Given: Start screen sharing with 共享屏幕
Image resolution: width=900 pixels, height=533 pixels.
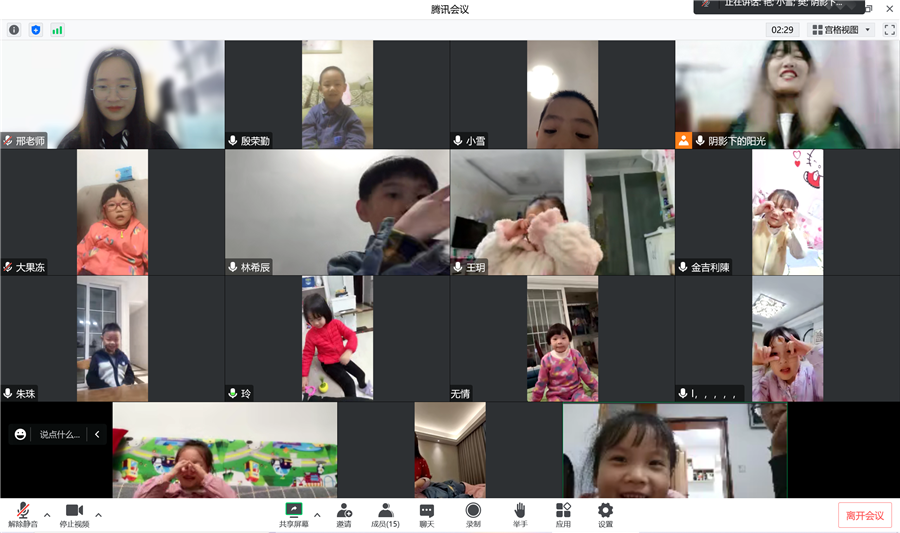Looking at the screenshot, I should click(293, 515).
